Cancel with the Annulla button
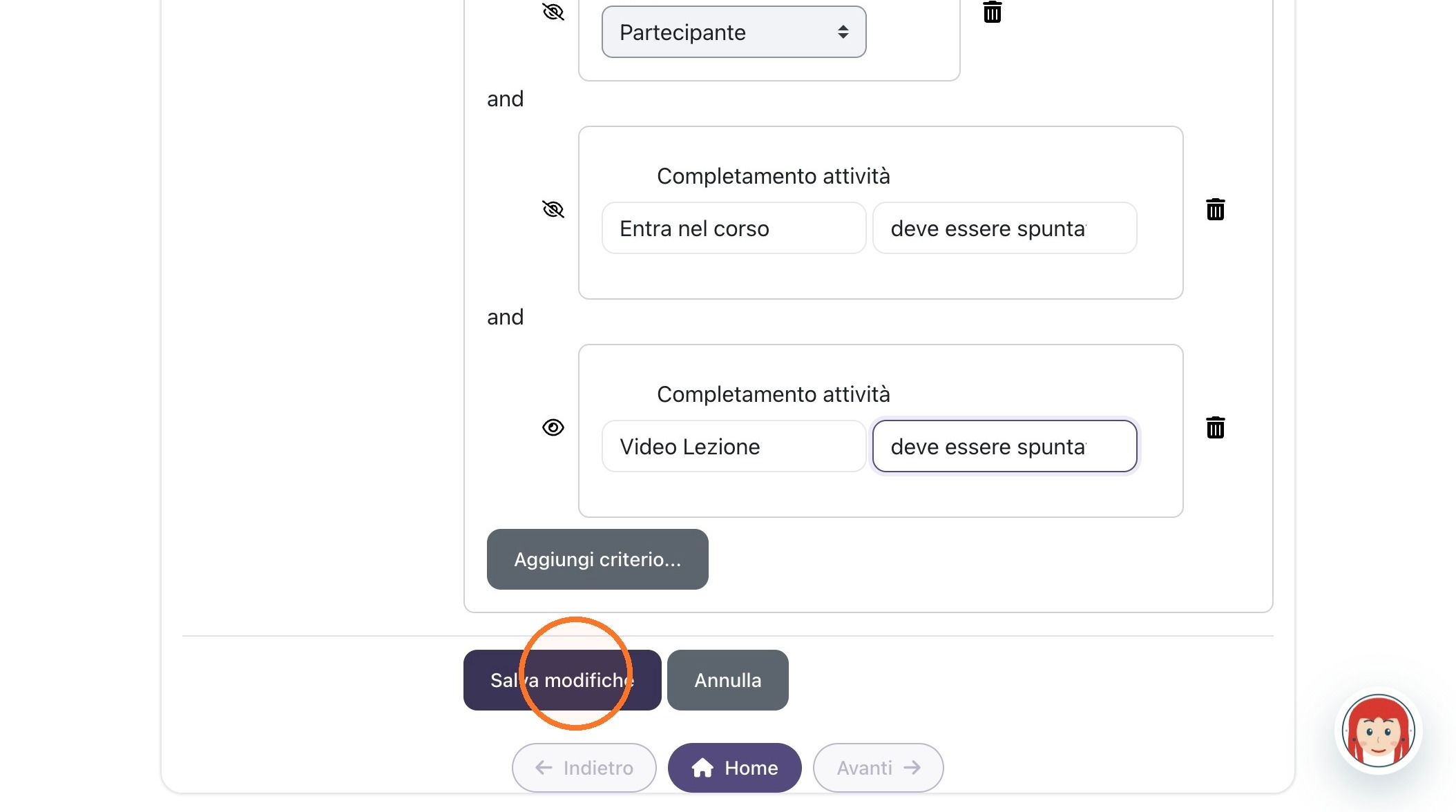This screenshot has width=1456, height=812. [x=727, y=680]
